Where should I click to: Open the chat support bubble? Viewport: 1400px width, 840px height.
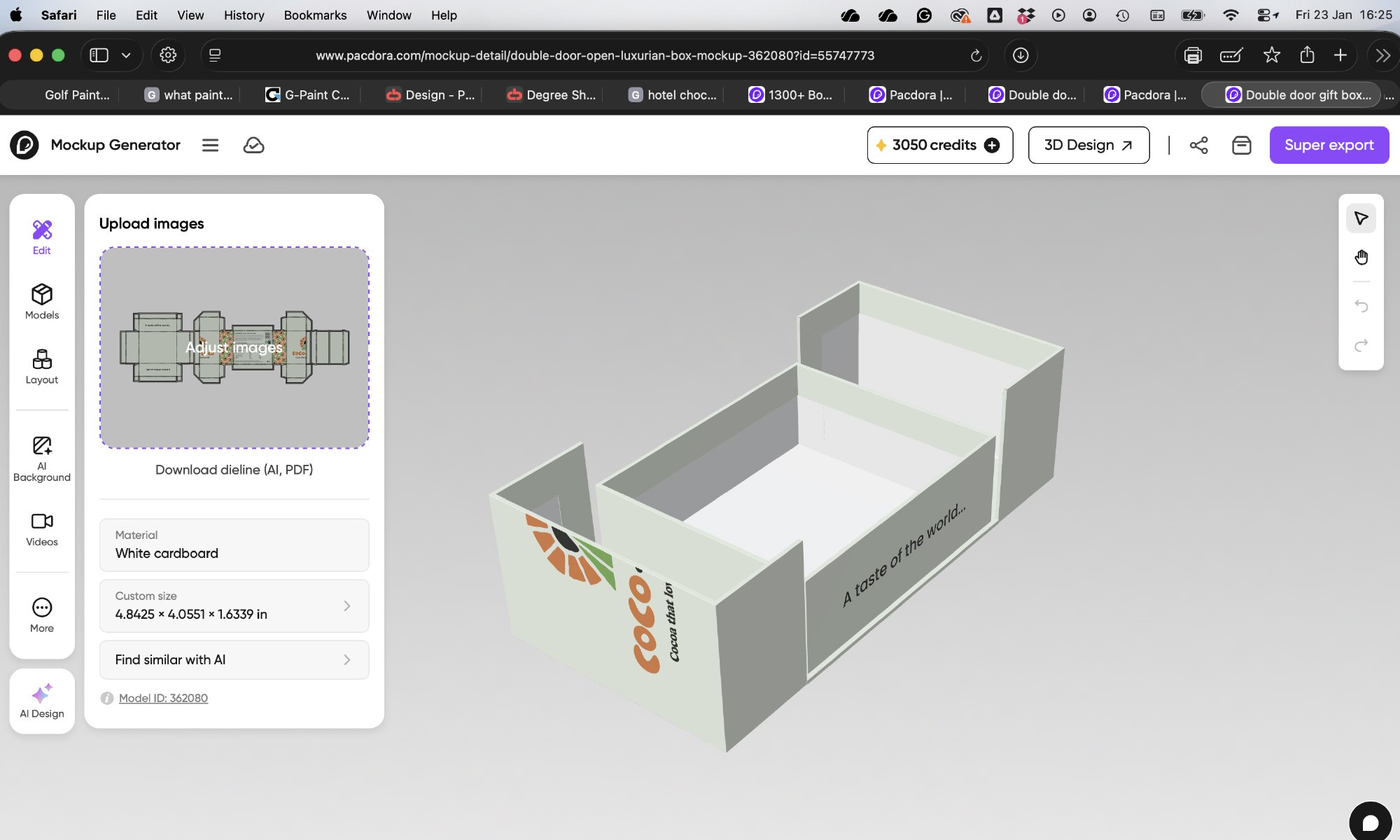(x=1370, y=822)
